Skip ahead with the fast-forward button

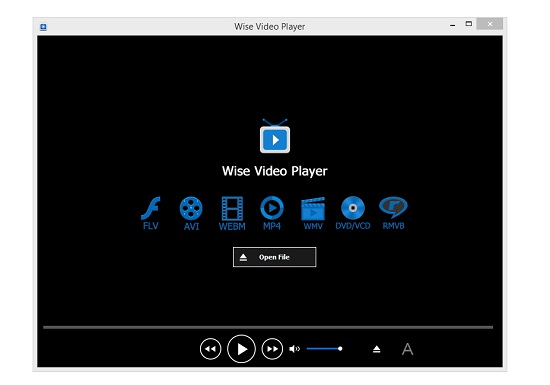click(272, 349)
